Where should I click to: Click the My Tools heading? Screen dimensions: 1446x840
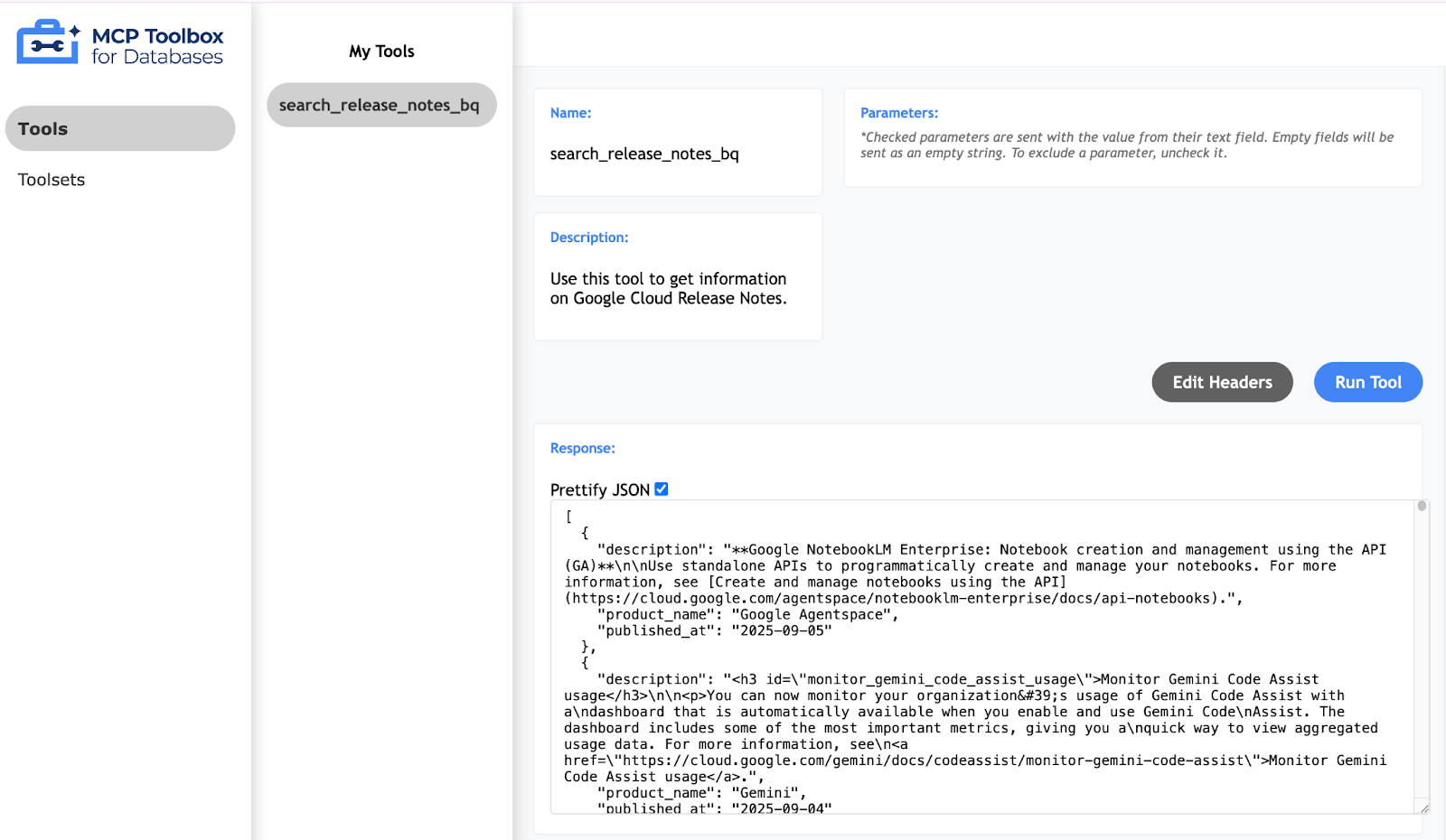(x=381, y=51)
